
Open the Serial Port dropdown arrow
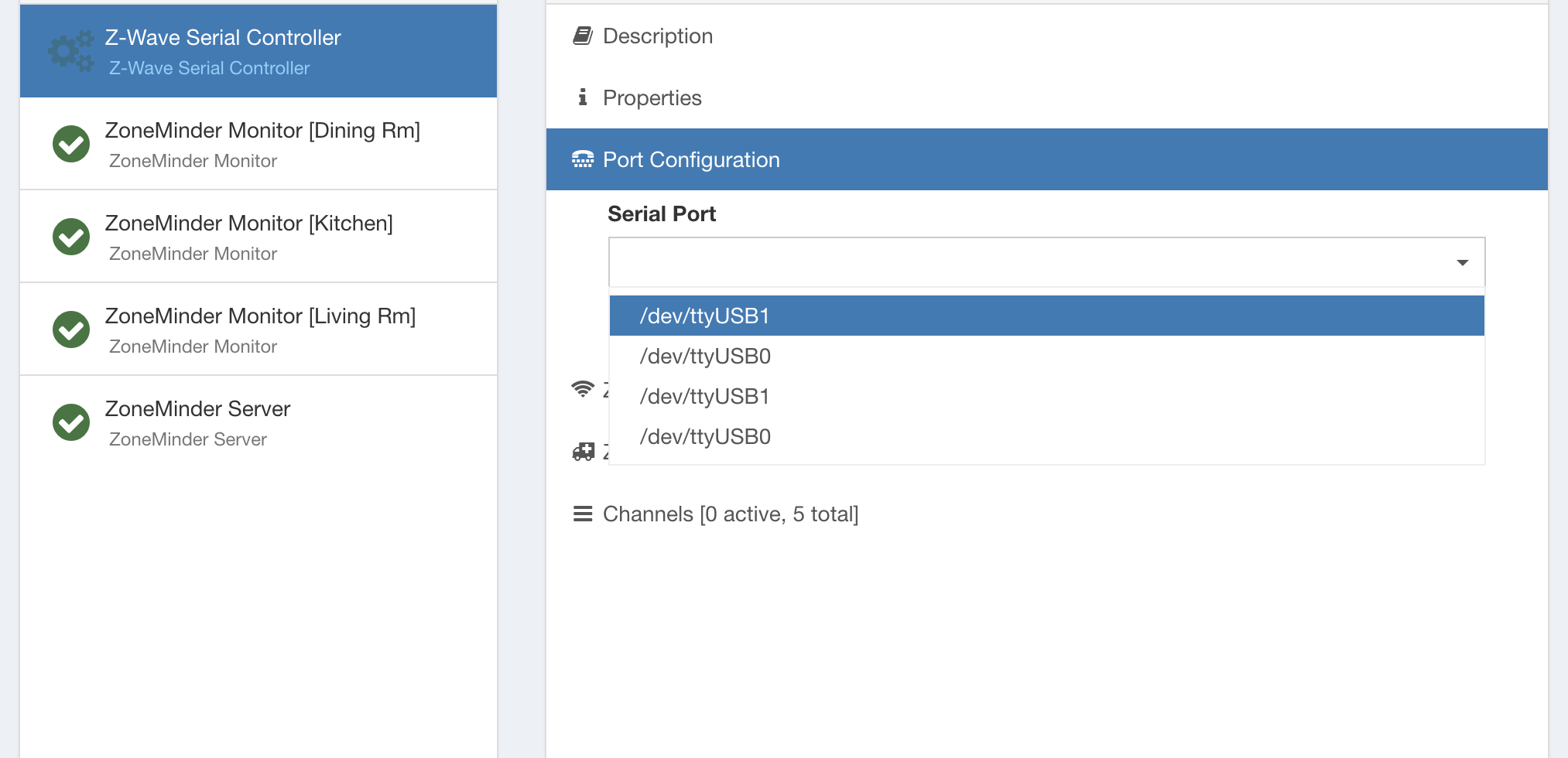click(1462, 263)
